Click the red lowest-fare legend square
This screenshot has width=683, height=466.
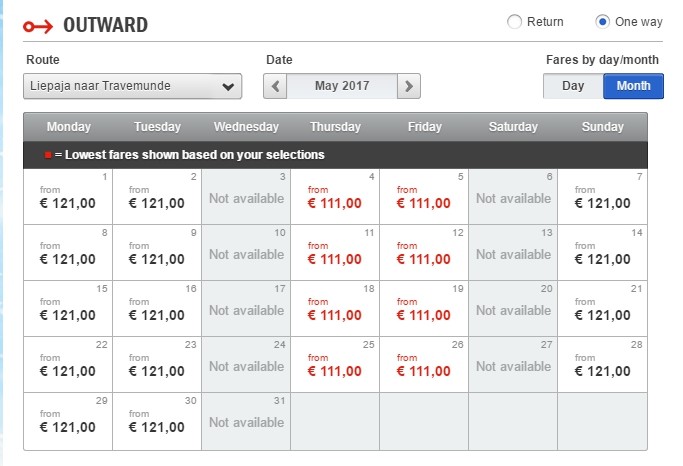(47, 155)
